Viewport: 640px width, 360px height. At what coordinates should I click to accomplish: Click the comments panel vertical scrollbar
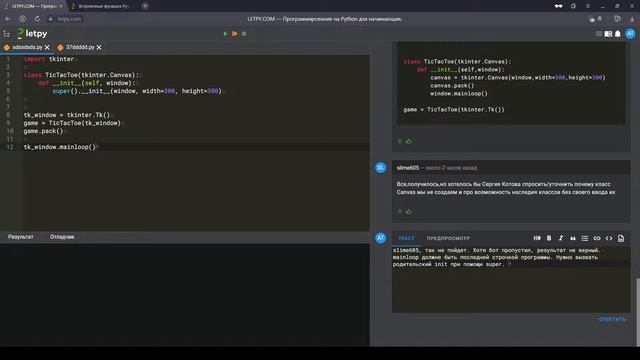pyautogui.click(x=638, y=312)
